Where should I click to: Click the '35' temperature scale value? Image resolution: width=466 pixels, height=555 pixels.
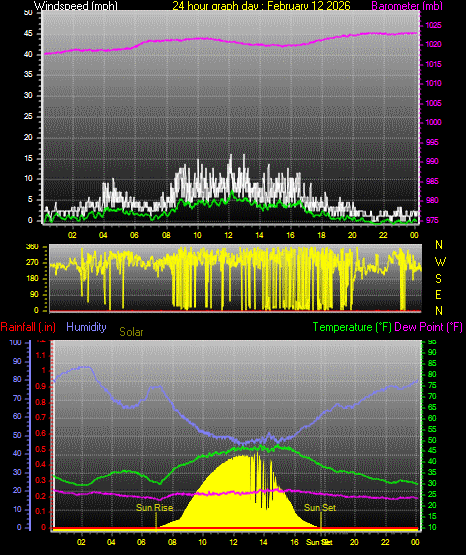point(432,473)
